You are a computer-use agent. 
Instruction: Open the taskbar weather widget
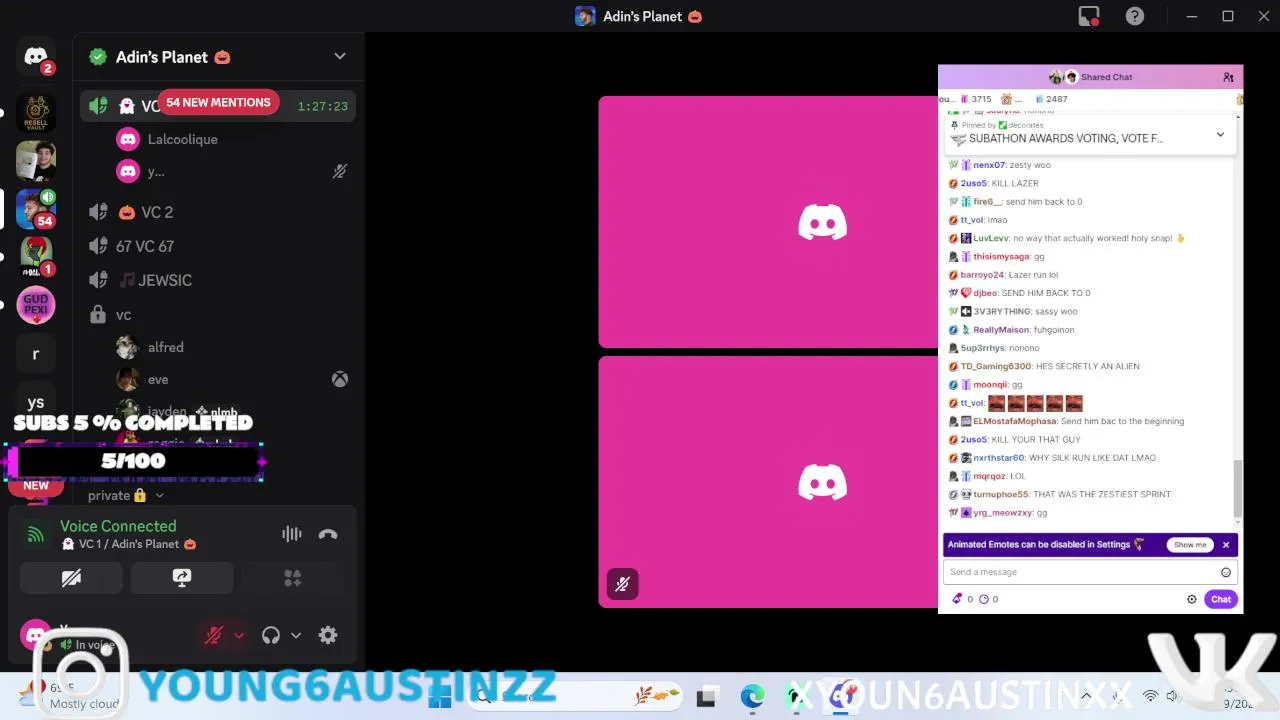pyautogui.click(x=72, y=696)
